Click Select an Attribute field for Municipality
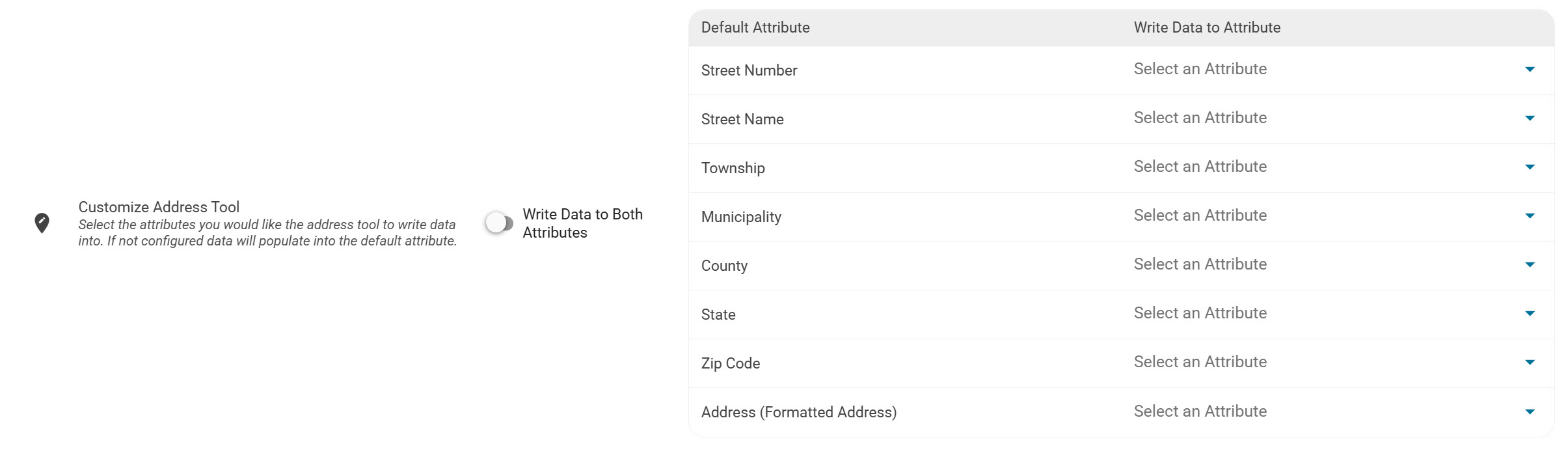This screenshot has height=459, width=1568. click(x=1200, y=216)
